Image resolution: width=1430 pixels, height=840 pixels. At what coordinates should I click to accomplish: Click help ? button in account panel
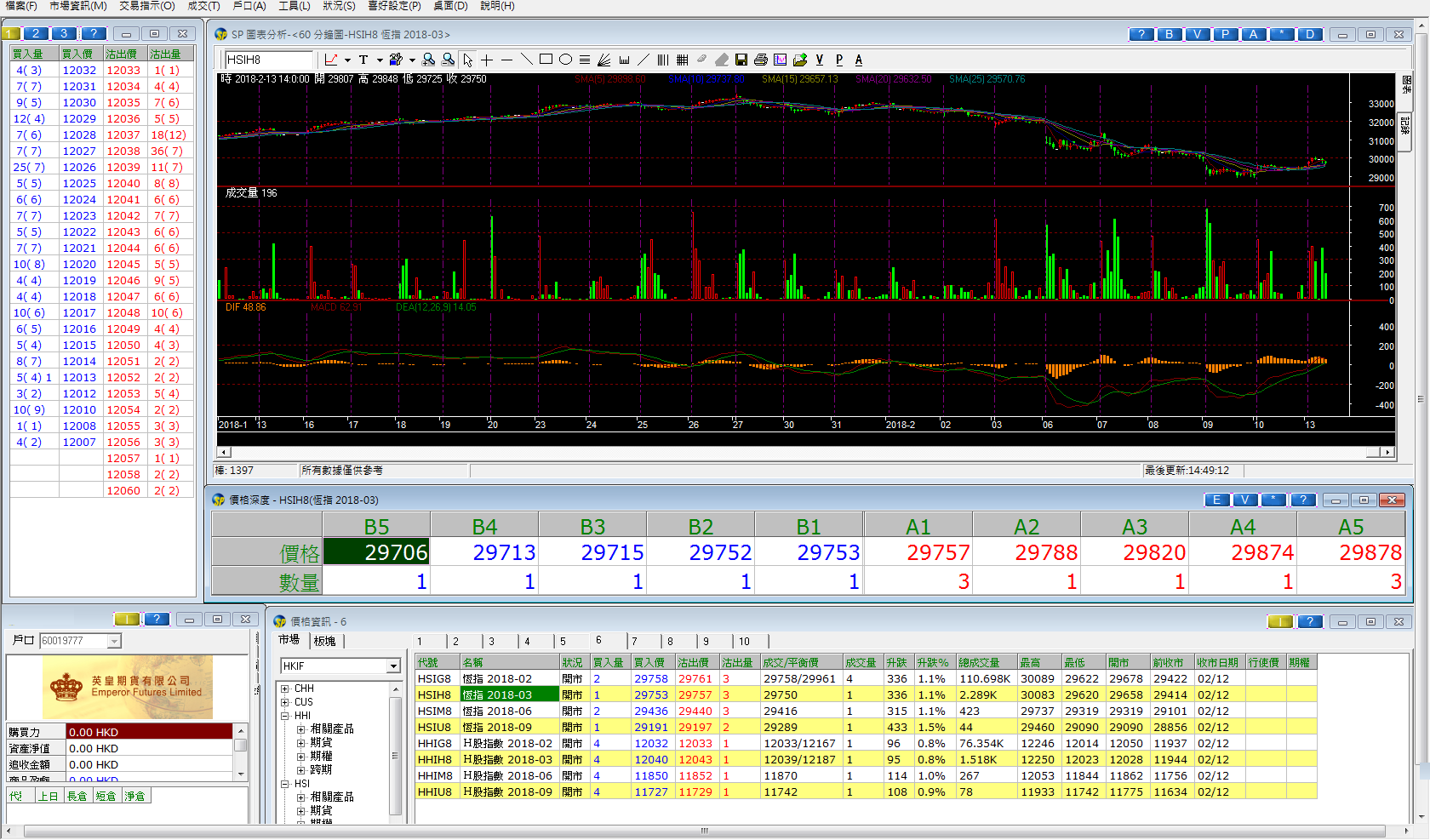(x=157, y=619)
